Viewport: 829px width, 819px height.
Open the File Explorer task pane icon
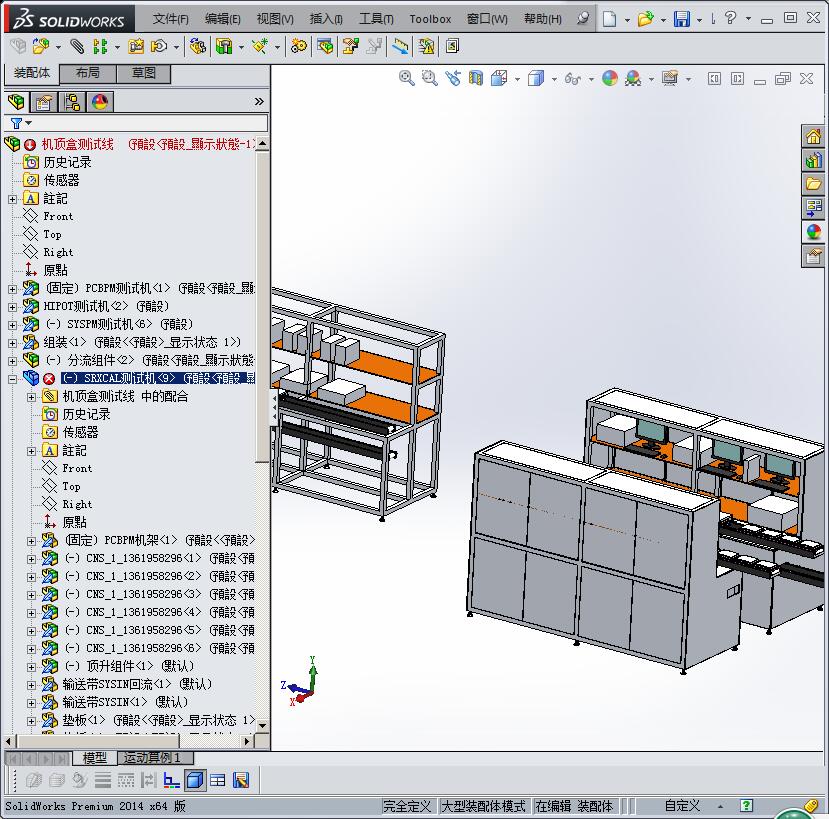click(813, 184)
